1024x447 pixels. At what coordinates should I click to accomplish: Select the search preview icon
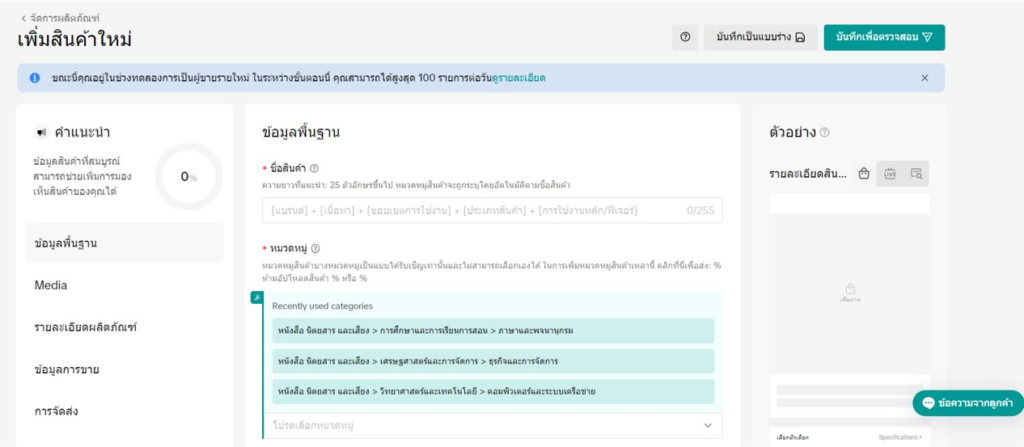(916, 174)
